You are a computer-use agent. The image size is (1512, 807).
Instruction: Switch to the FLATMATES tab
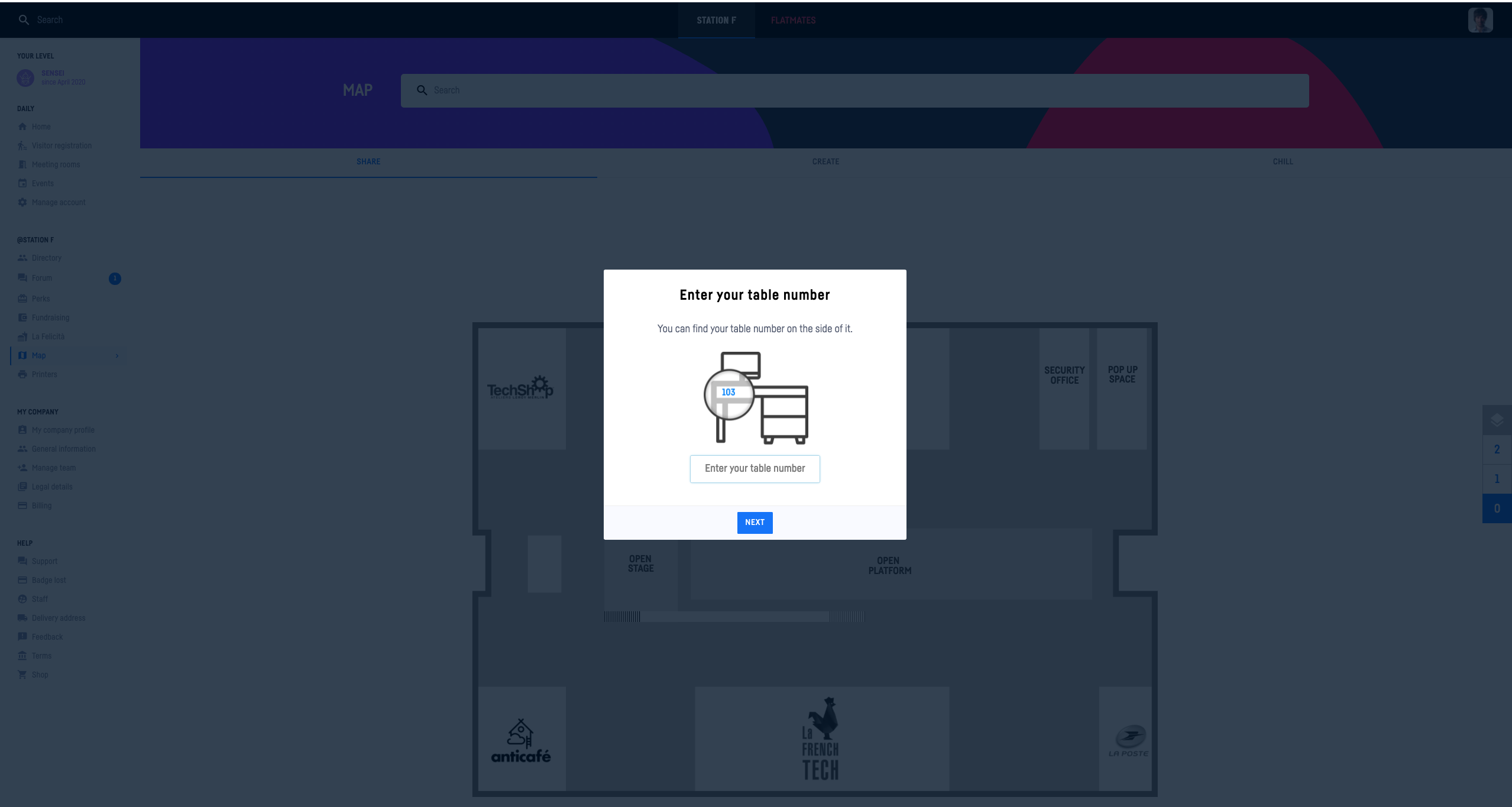[793, 20]
